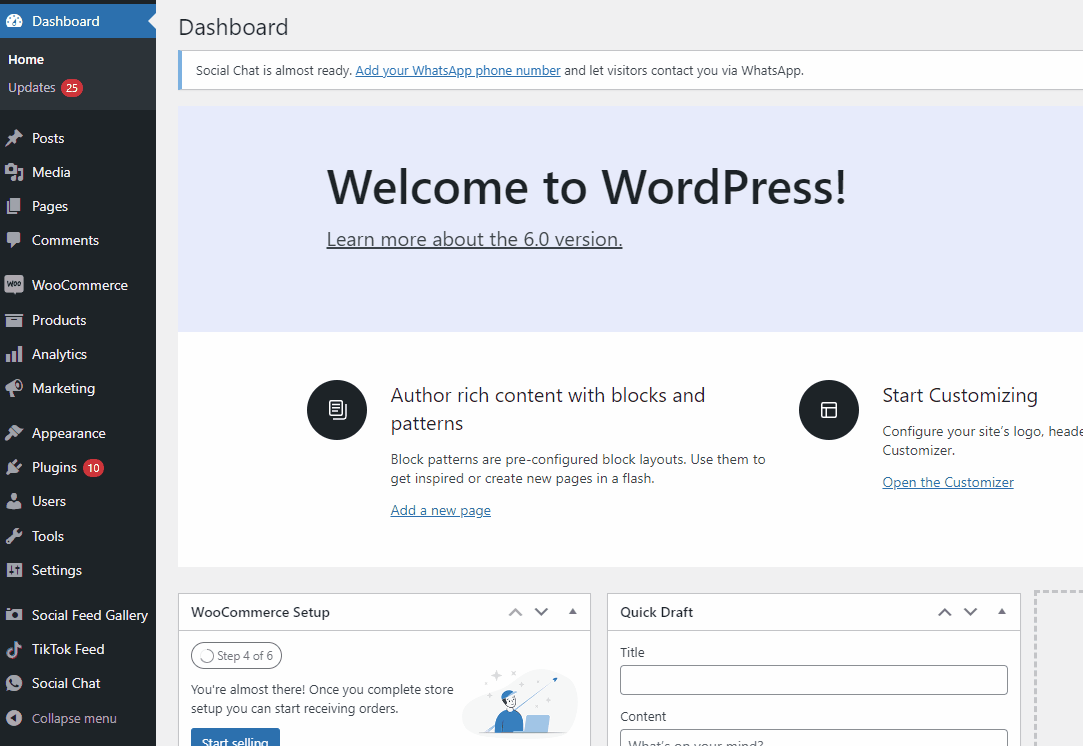Open the Updates submenu item

[x=32, y=88]
